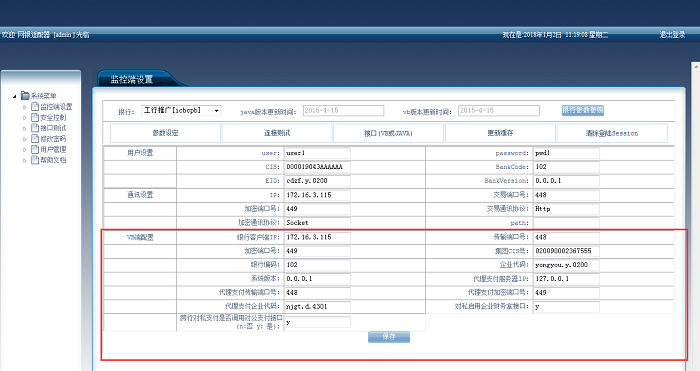Click the java版本更新时间 date field
Screen dimensions: 700x371
[x=343, y=110]
